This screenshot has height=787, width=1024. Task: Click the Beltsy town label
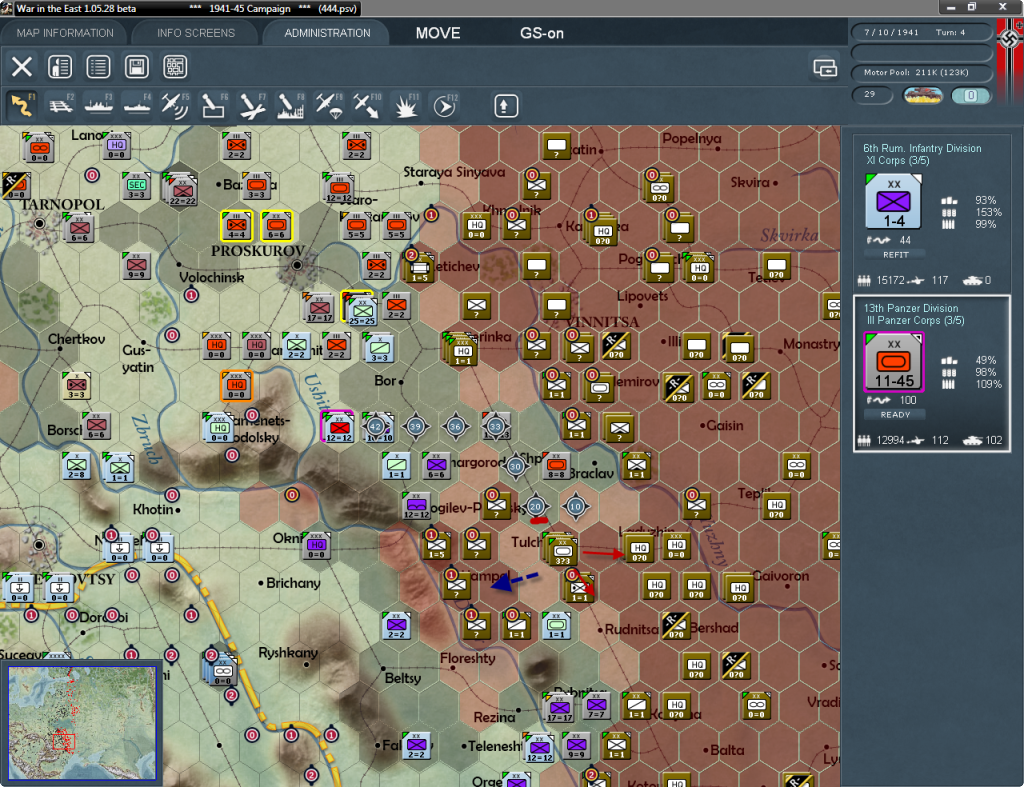pos(403,678)
